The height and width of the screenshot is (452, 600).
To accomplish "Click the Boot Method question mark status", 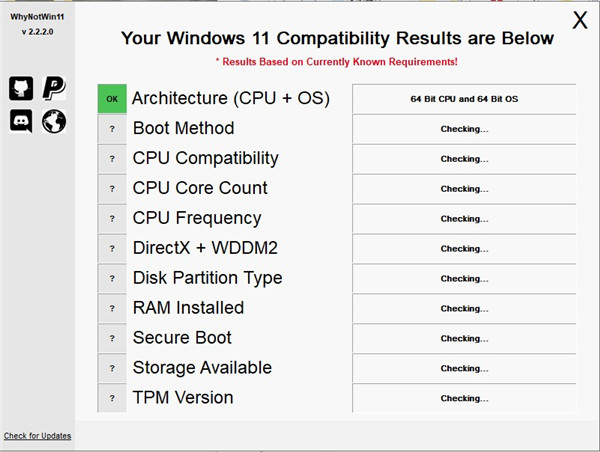I will click(112, 129).
